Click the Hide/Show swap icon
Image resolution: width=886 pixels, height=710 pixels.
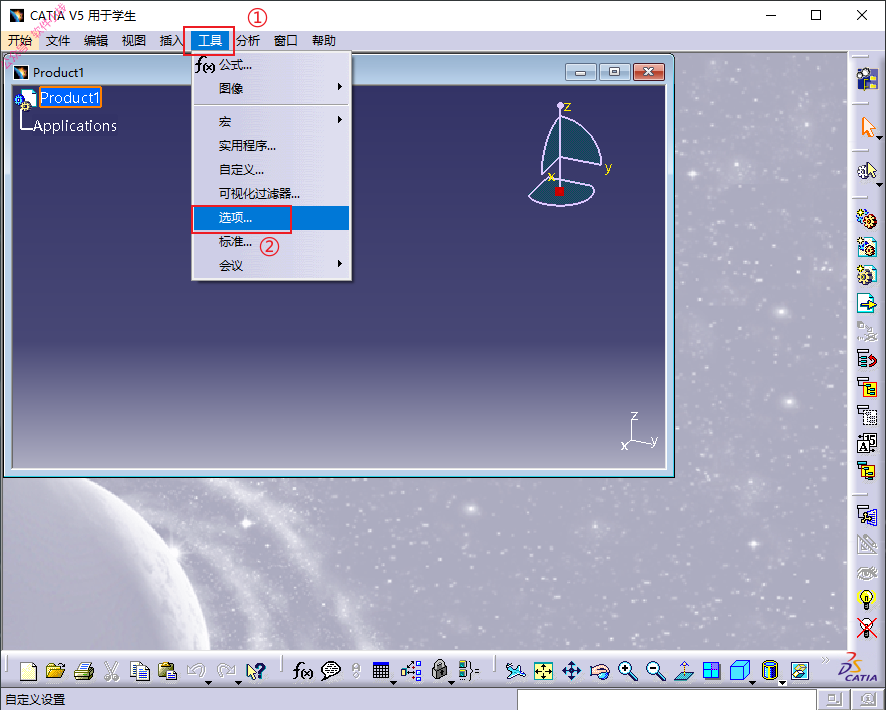click(x=800, y=671)
